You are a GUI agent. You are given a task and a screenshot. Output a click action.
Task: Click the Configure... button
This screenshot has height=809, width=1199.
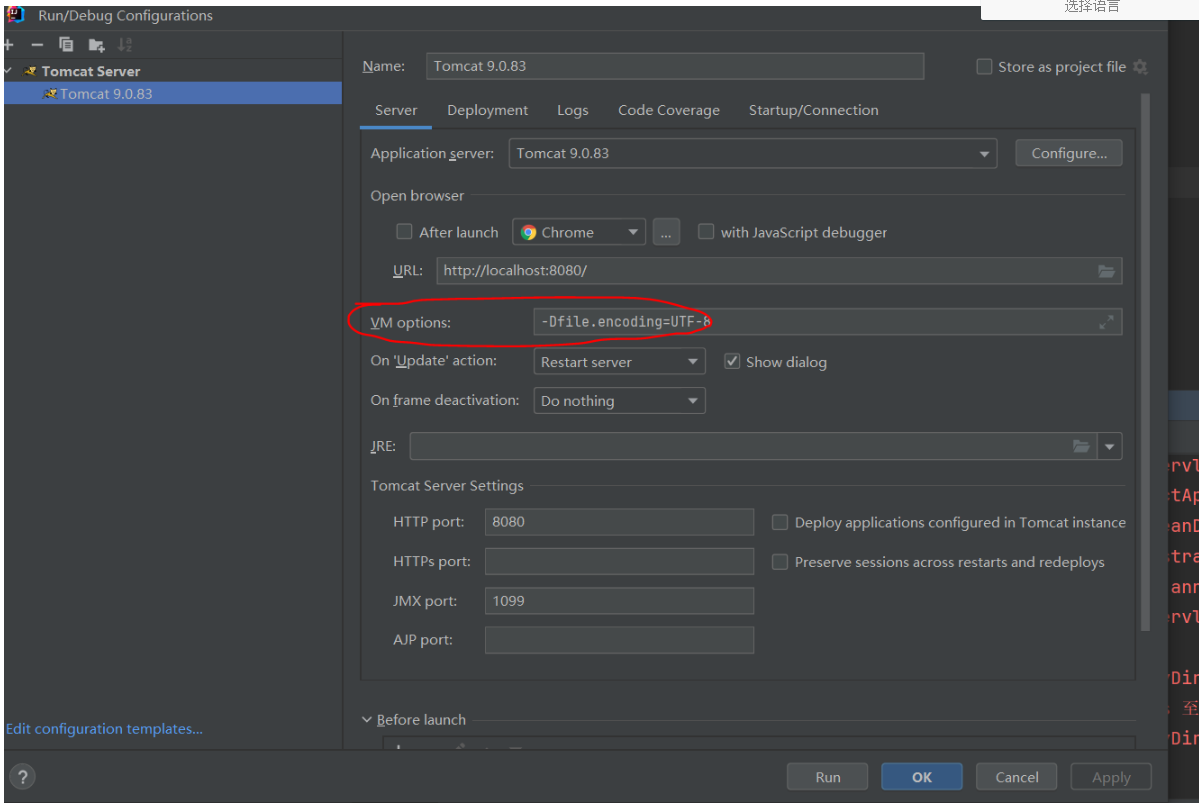pos(1069,153)
